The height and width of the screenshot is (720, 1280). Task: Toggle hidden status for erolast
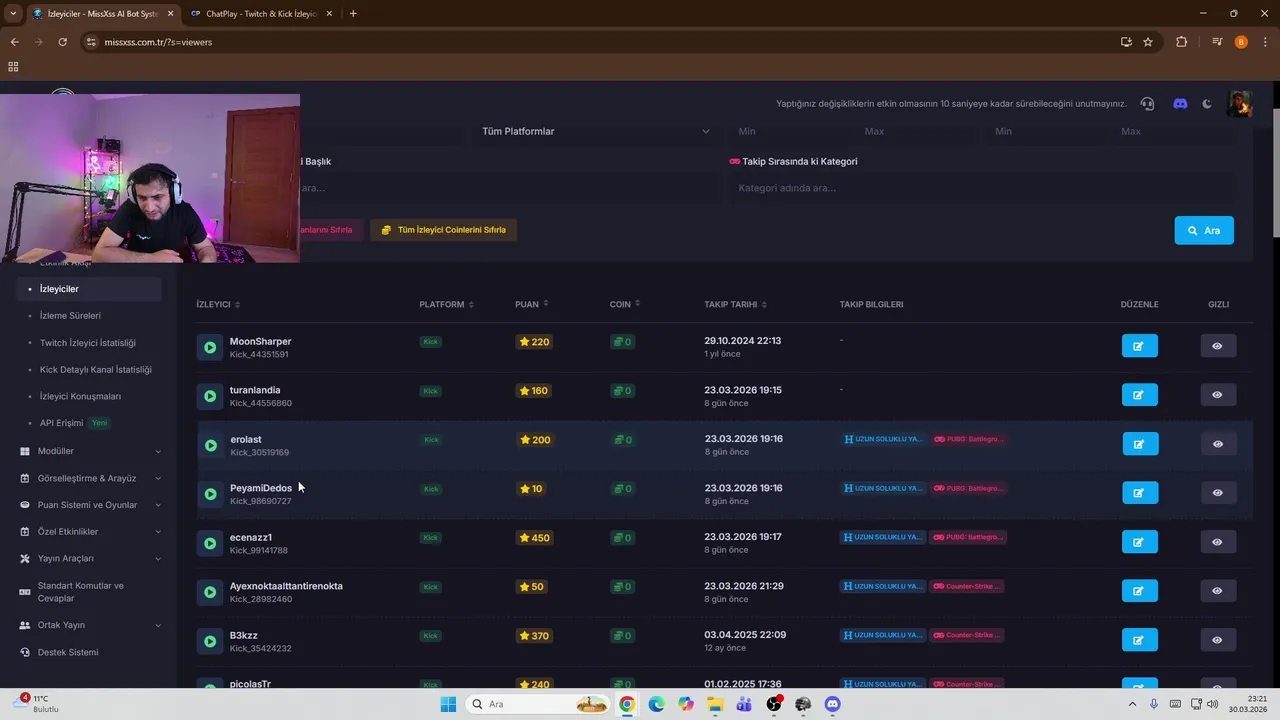click(1217, 444)
